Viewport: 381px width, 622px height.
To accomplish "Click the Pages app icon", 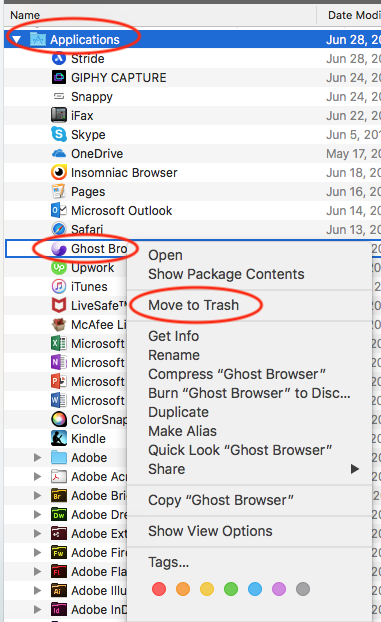I will (59, 192).
